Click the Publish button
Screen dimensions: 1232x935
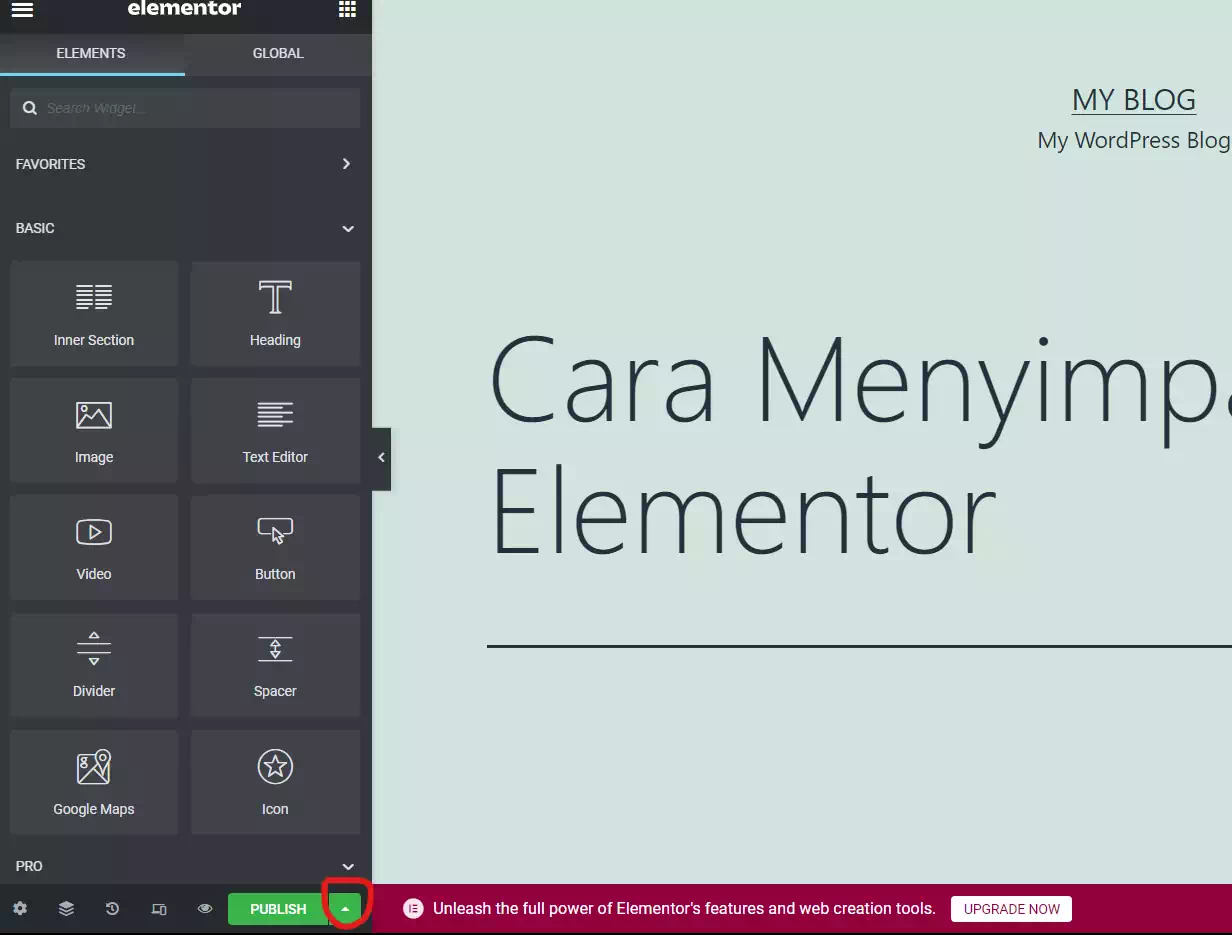[278, 909]
